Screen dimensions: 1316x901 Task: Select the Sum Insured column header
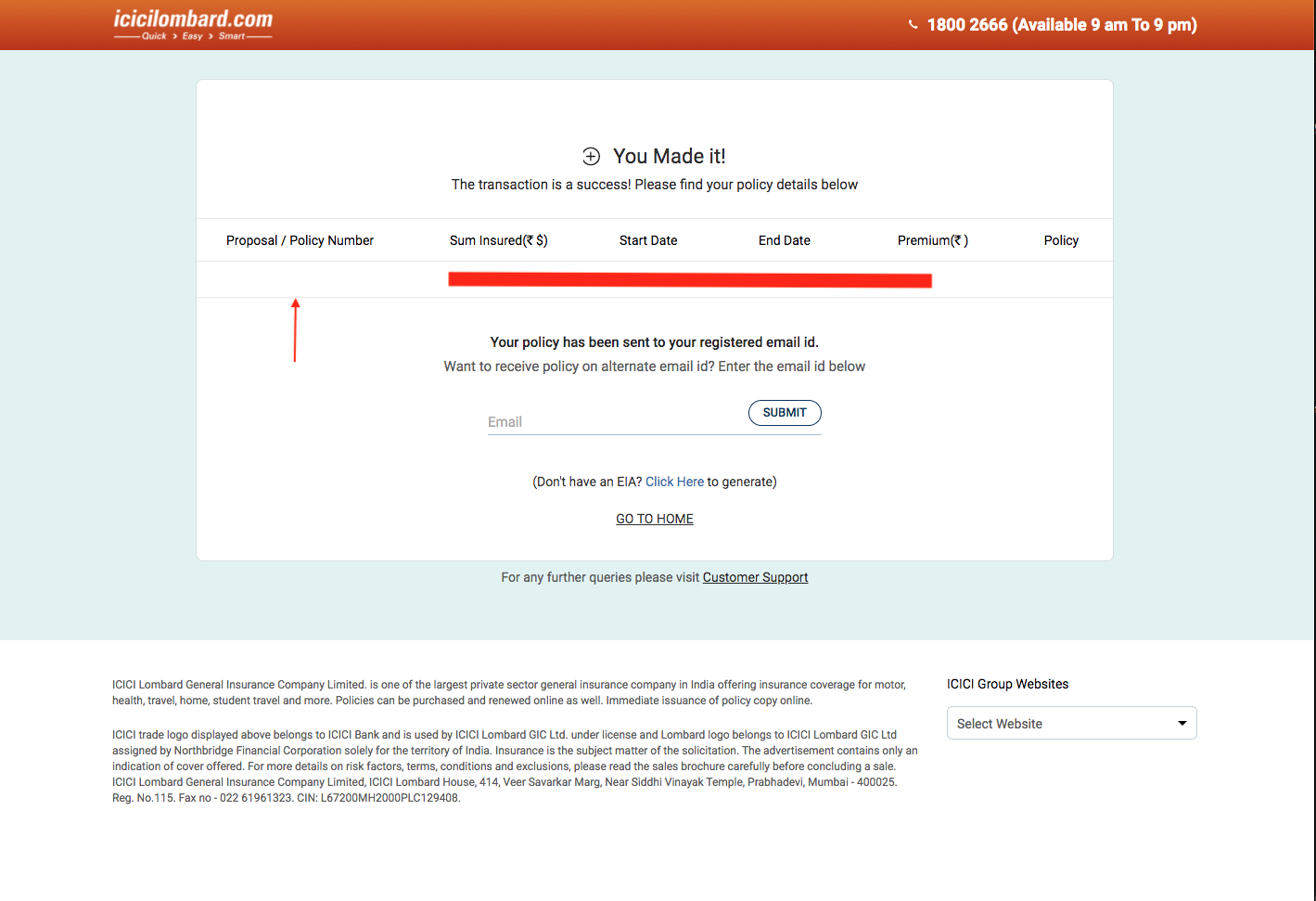click(x=499, y=240)
